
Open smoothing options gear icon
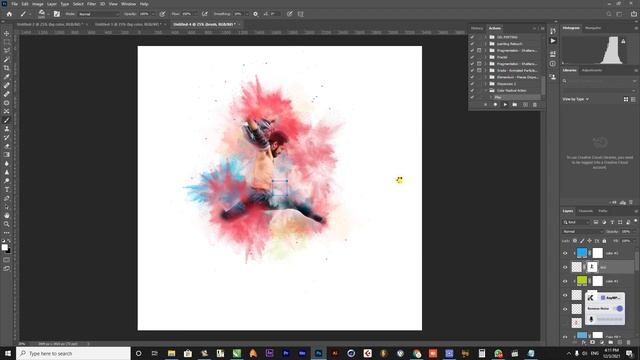click(256, 14)
